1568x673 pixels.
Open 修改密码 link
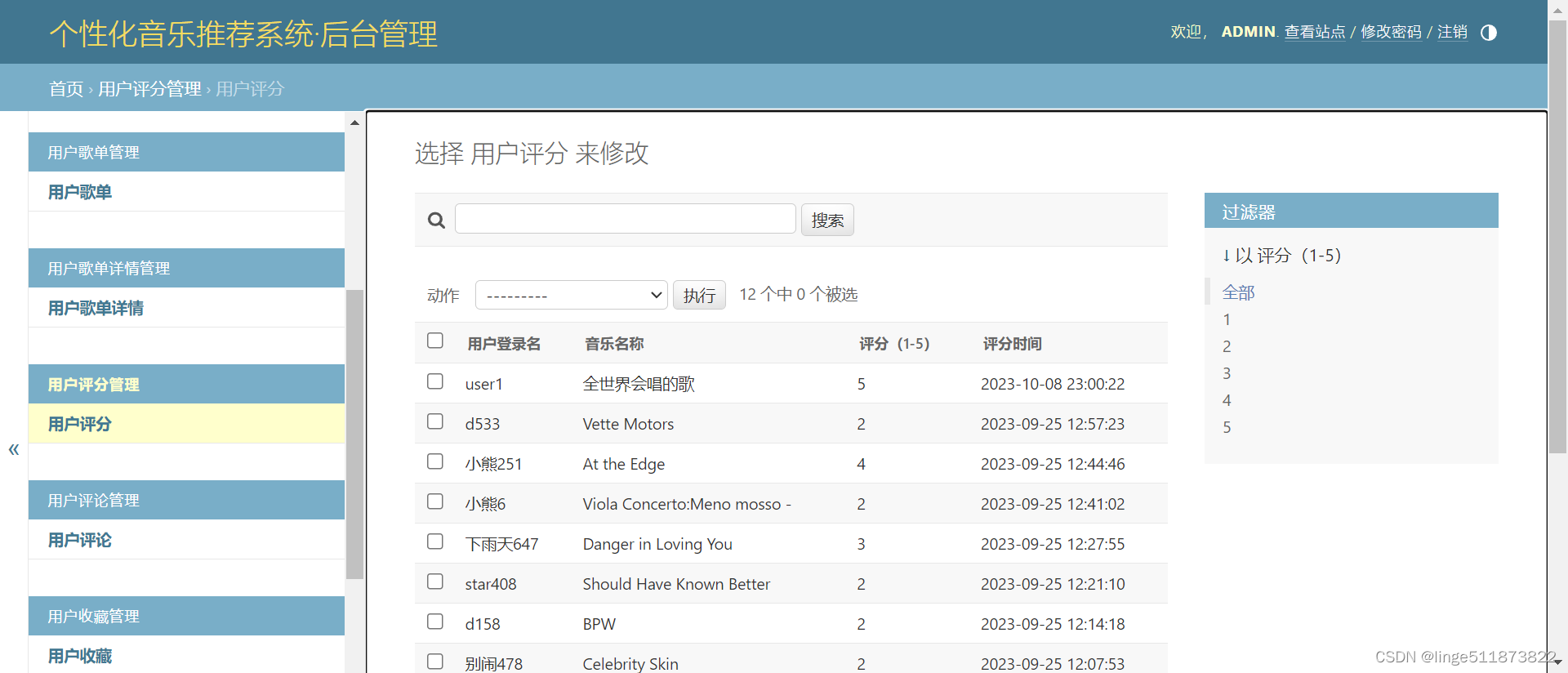coord(1391,32)
